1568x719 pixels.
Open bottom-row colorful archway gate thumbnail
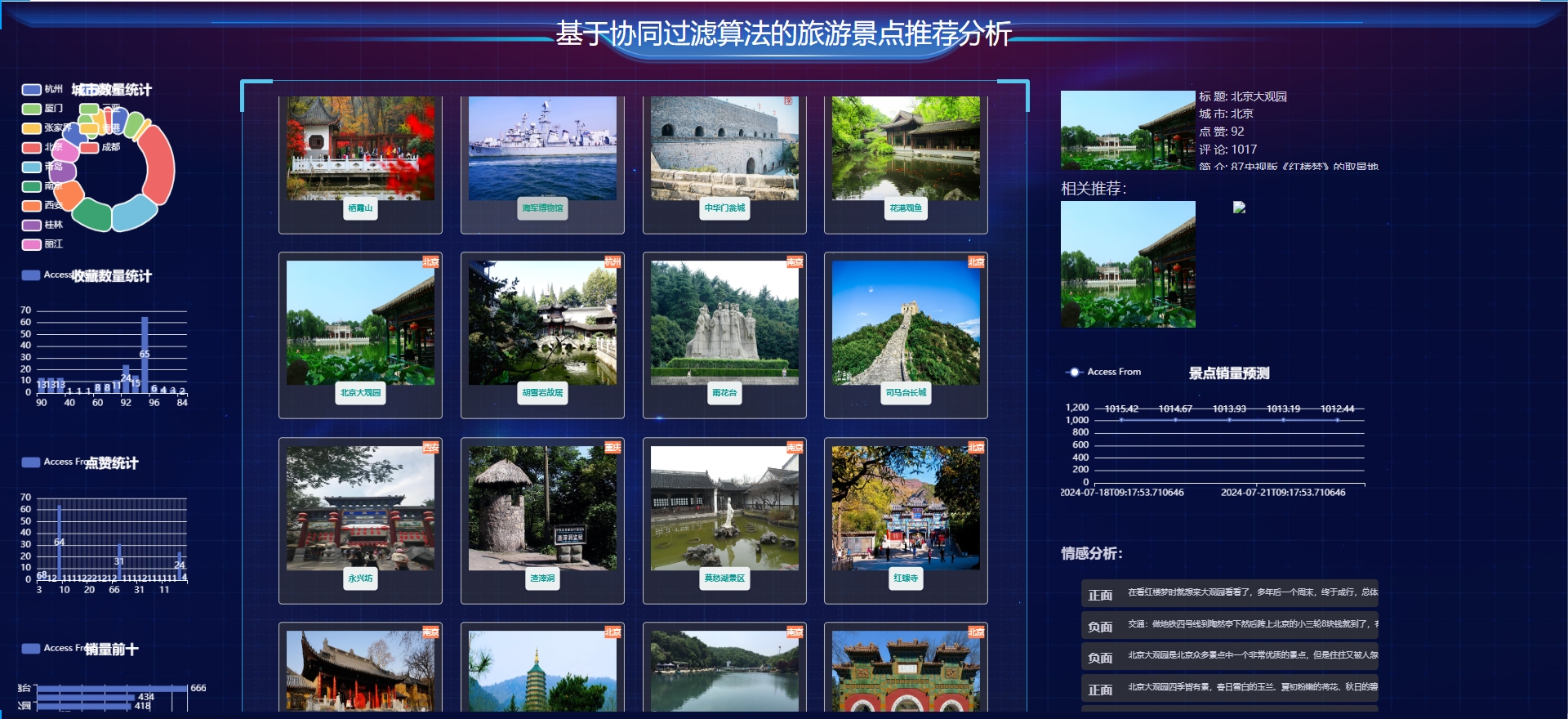tap(906, 671)
